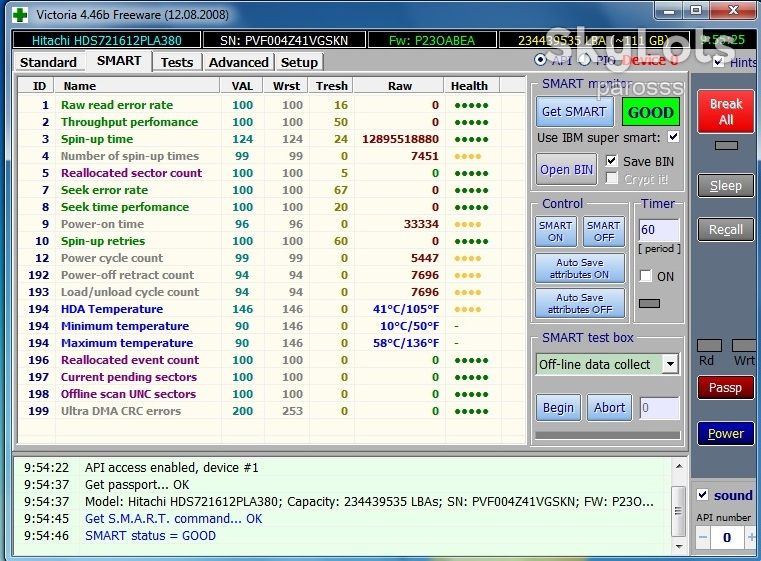Click the Get SMART button

tap(575, 111)
